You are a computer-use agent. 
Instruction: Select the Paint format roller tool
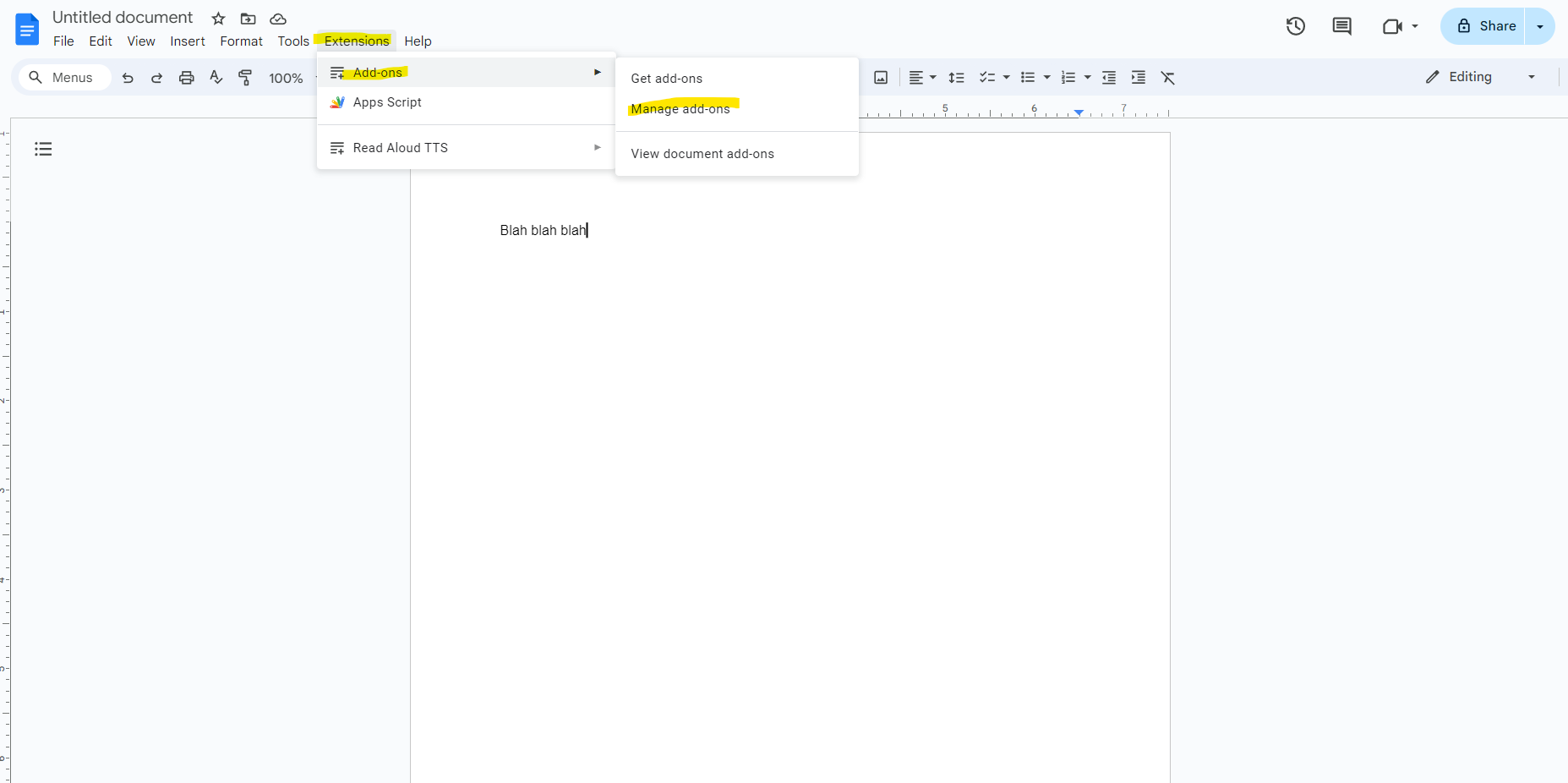[245, 78]
